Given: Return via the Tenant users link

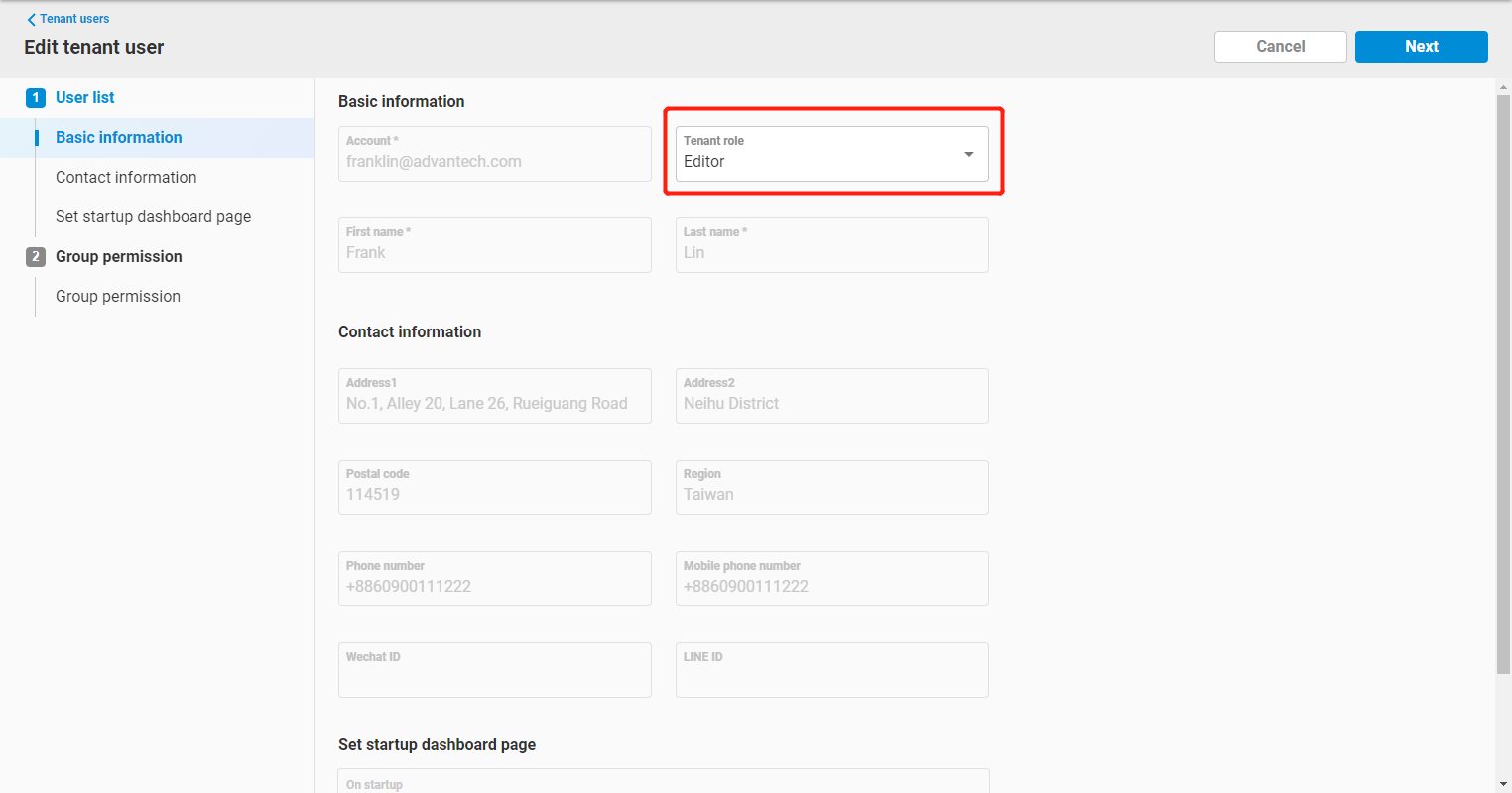Looking at the screenshot, I should [74, 19].
